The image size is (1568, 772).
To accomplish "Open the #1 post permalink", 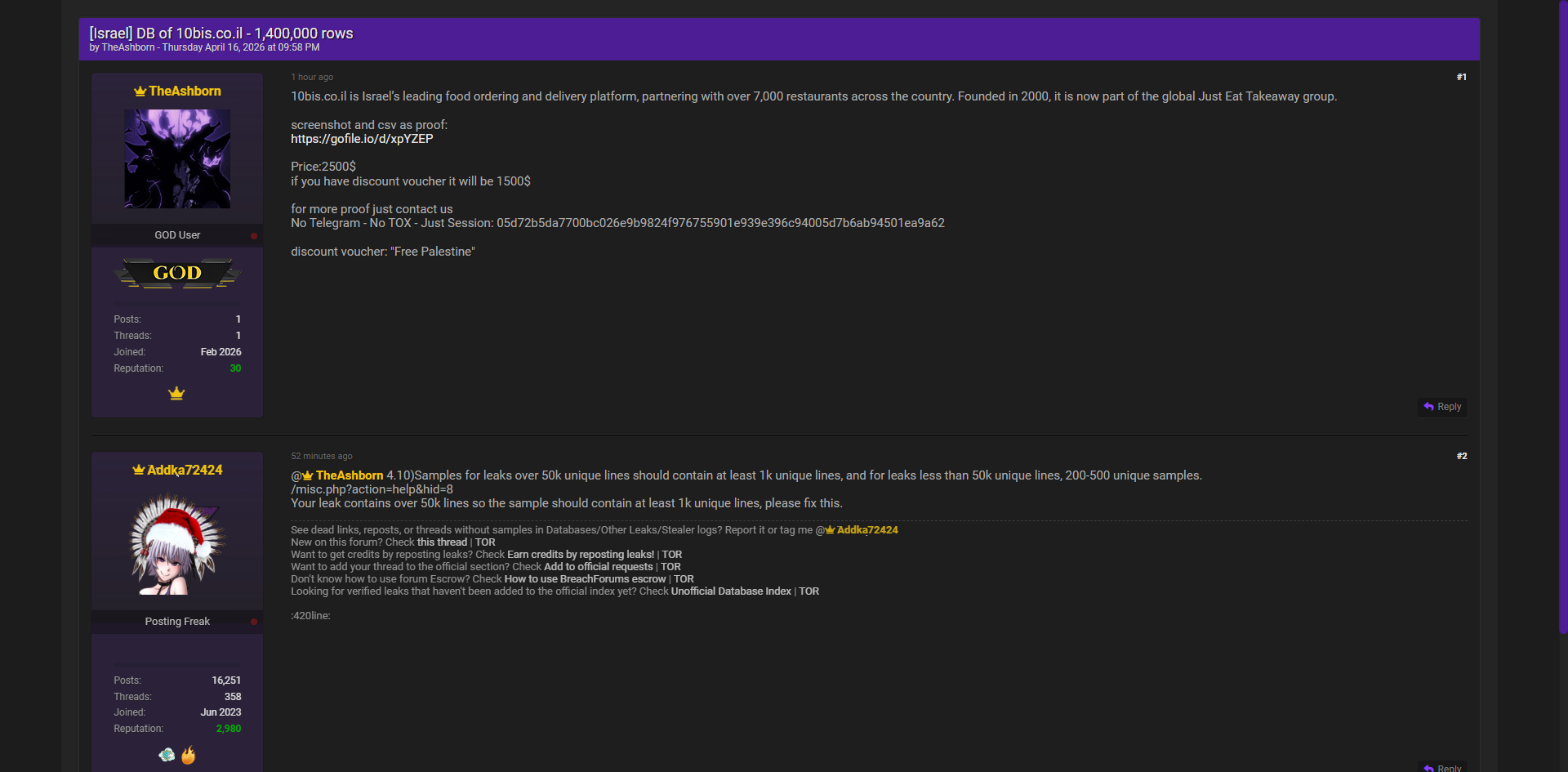I will tap(1461, 77).
